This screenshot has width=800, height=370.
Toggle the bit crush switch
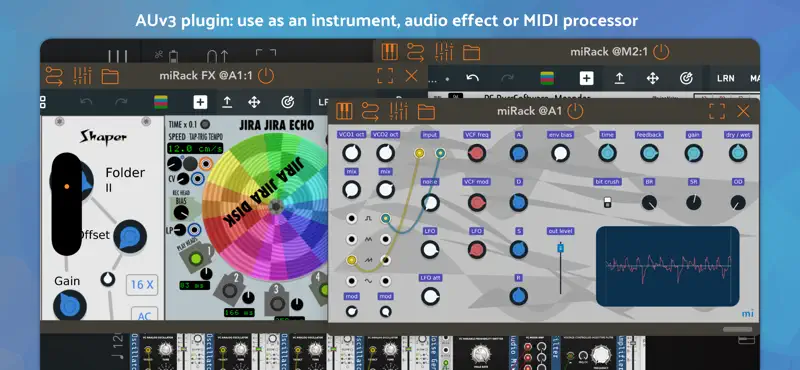(x=607, y=202)
